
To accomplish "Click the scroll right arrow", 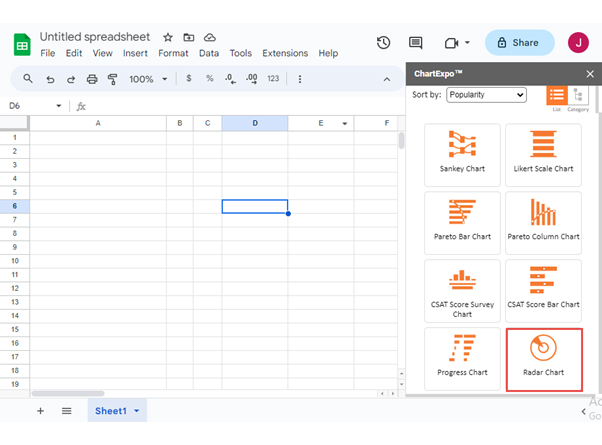I will click(392, 394).
